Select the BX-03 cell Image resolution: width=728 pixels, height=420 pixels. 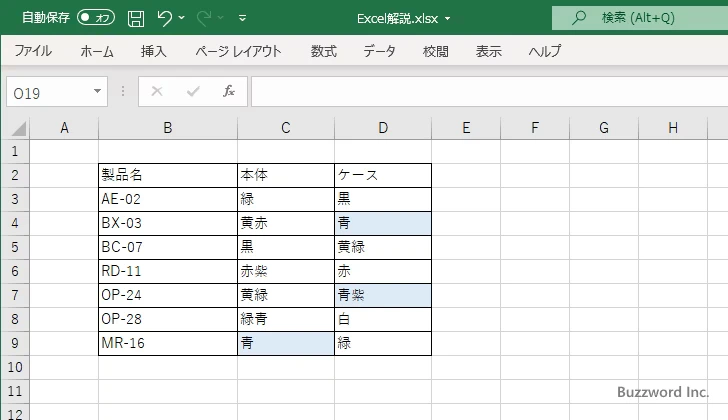168,223
